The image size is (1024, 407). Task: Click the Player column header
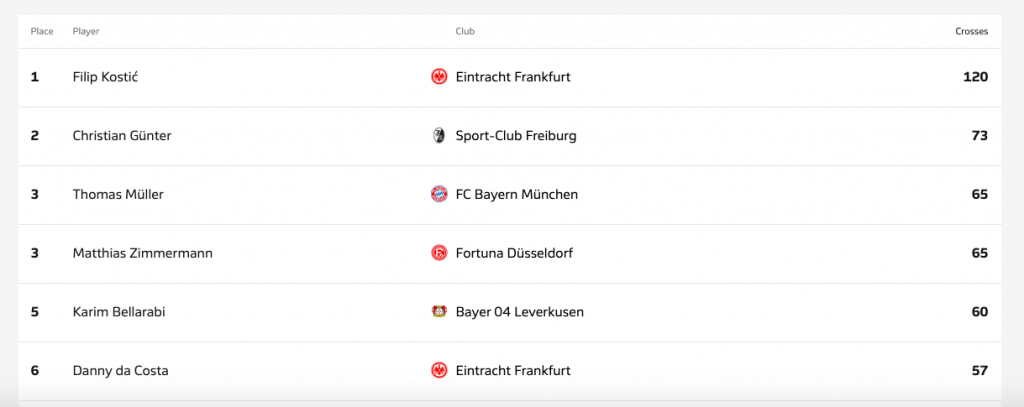86,31
